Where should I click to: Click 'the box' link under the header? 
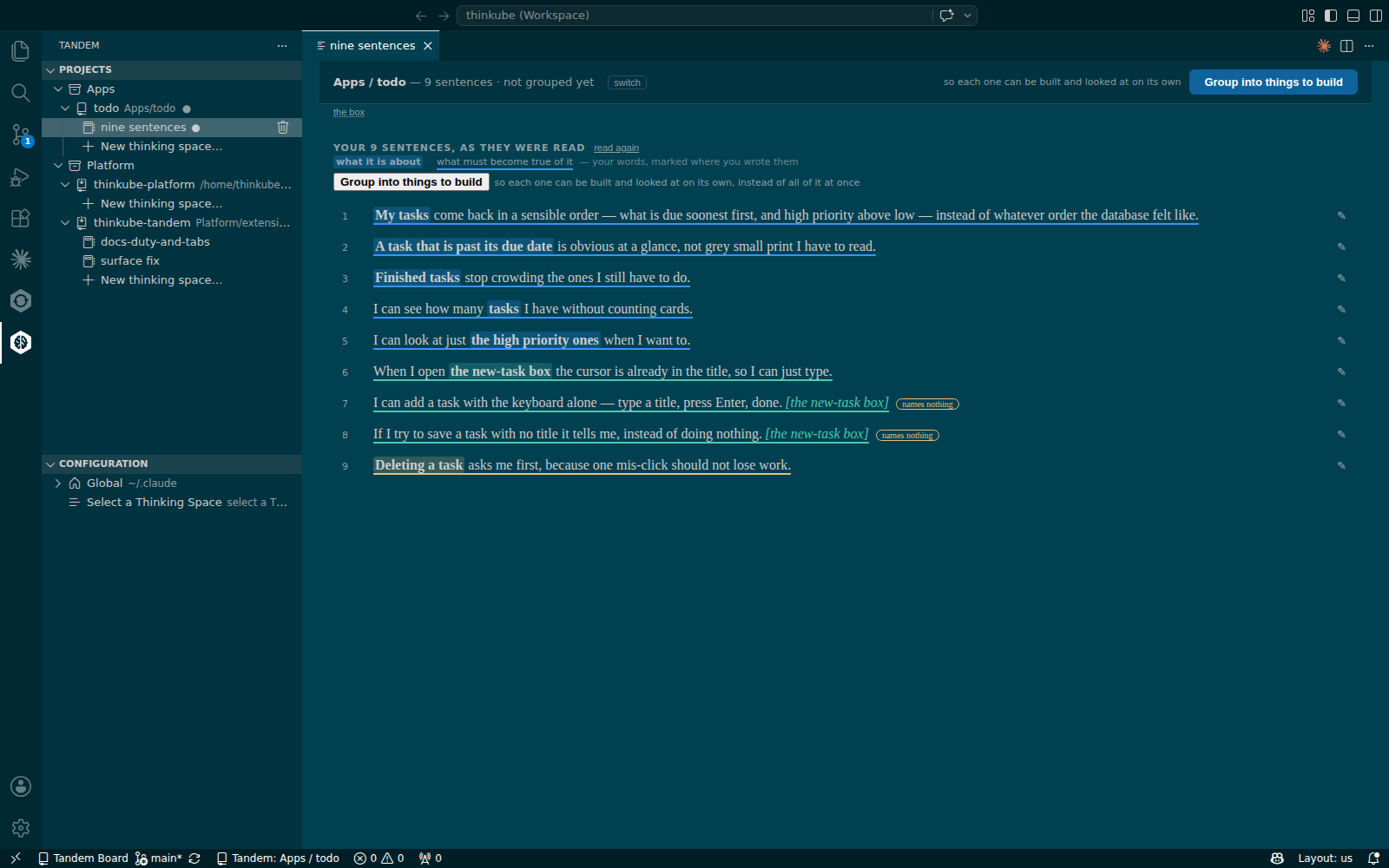pyautogui.click(x=349, y=113)
